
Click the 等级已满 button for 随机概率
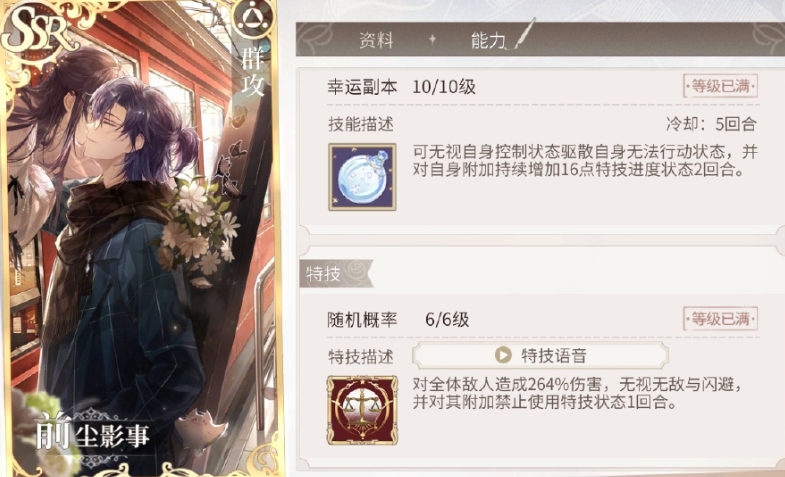point(720,319)
